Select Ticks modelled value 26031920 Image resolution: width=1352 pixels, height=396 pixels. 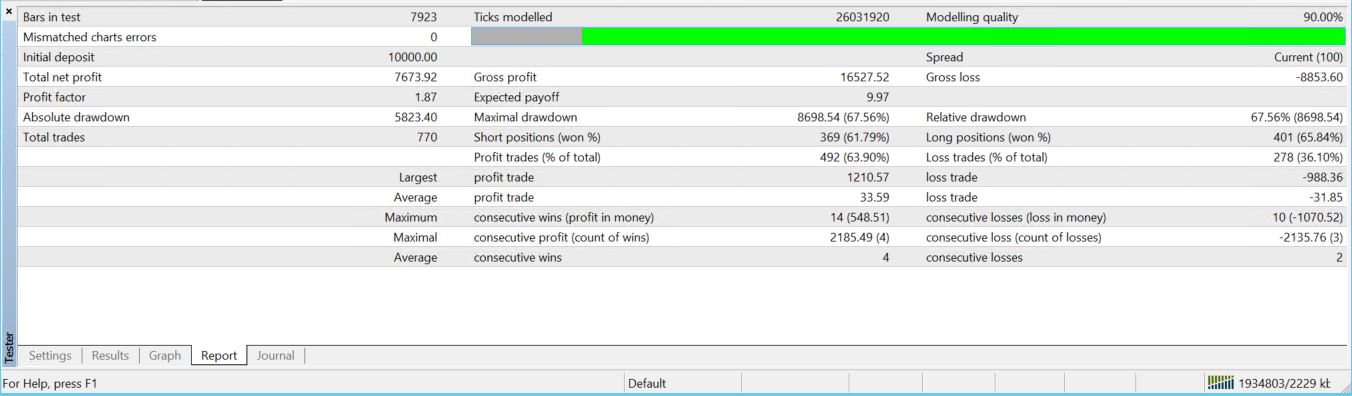pyautogui.click(x=862, y=17)
